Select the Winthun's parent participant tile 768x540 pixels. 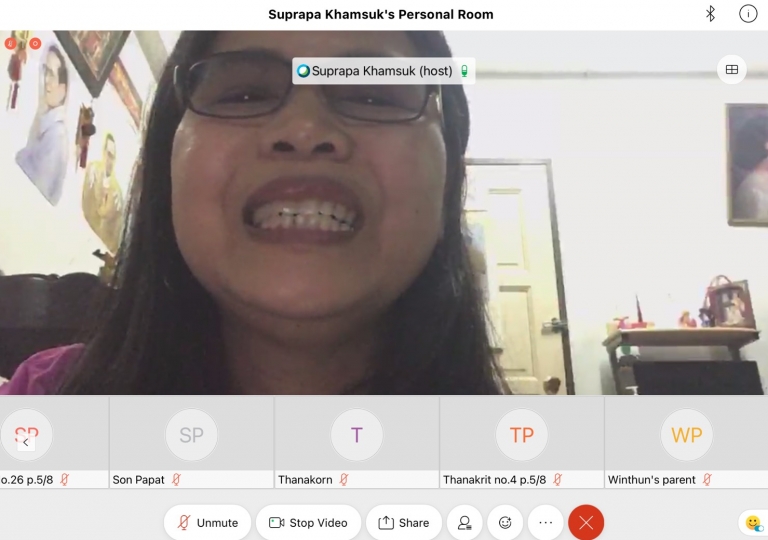[x=687, y=442]
